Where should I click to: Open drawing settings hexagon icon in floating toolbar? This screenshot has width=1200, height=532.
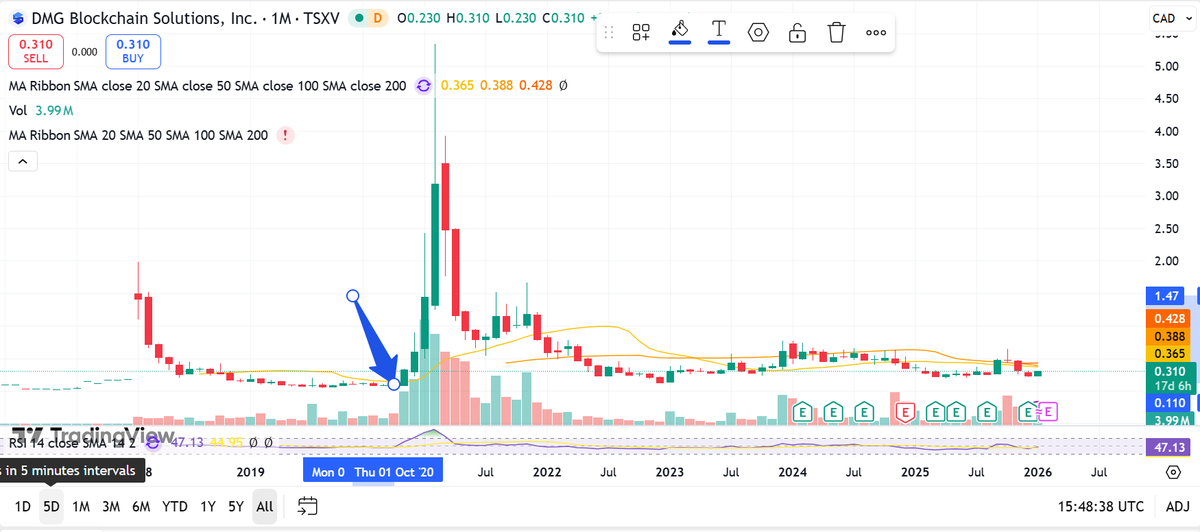point(758,33)
